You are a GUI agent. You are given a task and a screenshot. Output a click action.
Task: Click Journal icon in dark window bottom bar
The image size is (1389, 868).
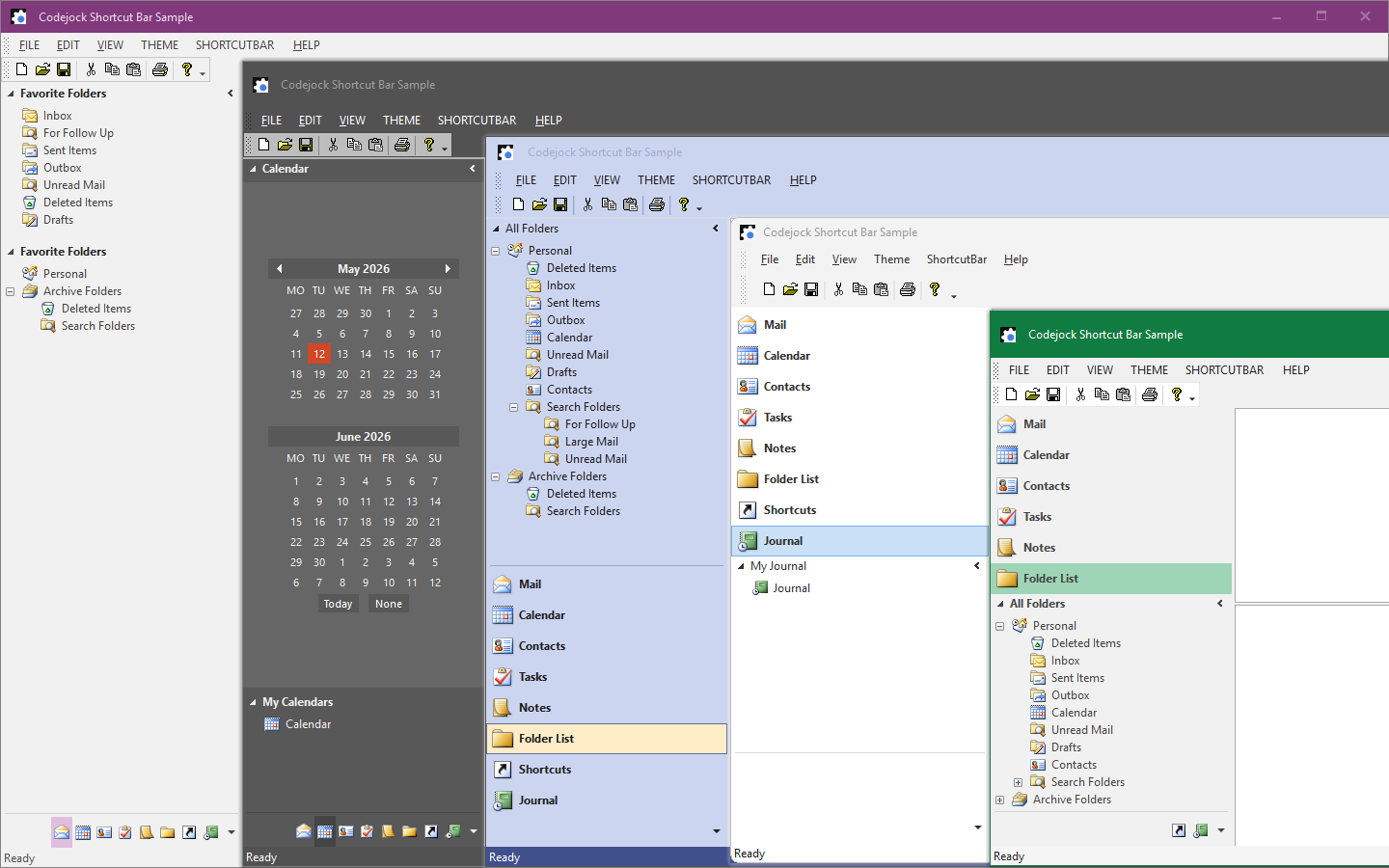452,831
